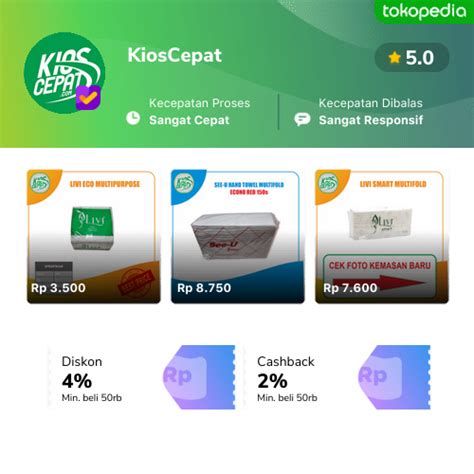The width and height of the screenshot is (474, 474).
Task: Open the Livi Smart Multifold product card
Action: click(x=382, y=236)
